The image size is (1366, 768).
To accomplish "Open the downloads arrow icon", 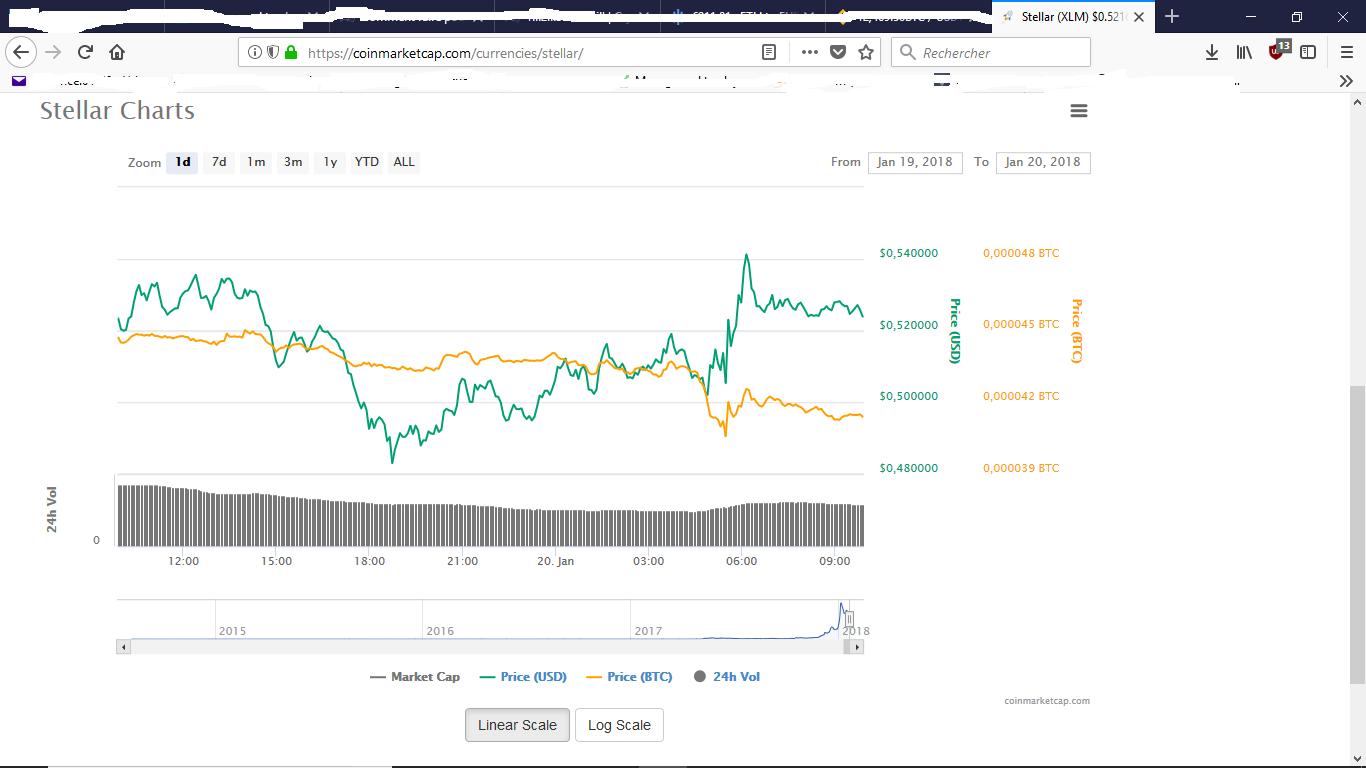I will [x=1212, y=53].
